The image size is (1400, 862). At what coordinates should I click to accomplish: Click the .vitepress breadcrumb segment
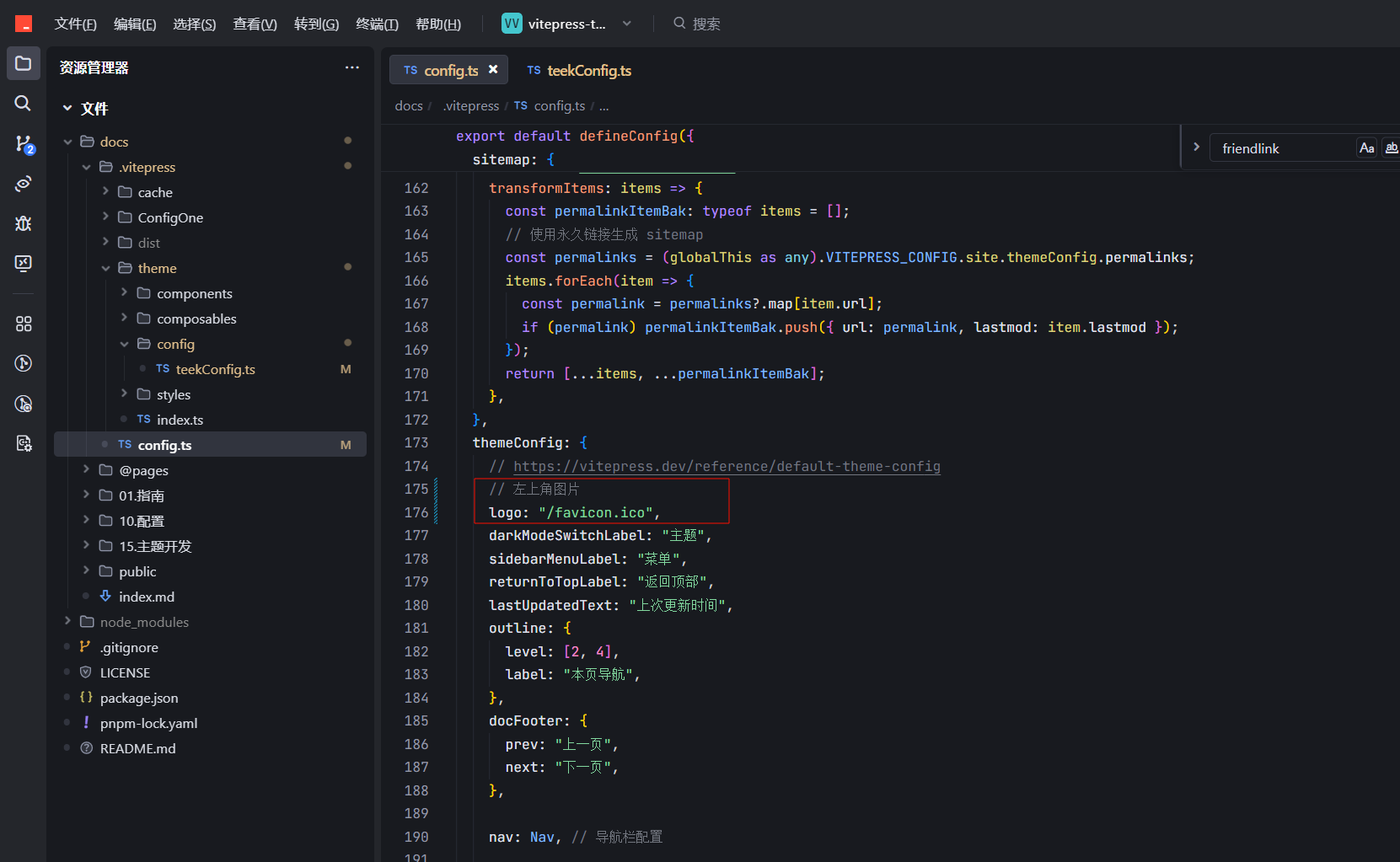coord(471,105)
